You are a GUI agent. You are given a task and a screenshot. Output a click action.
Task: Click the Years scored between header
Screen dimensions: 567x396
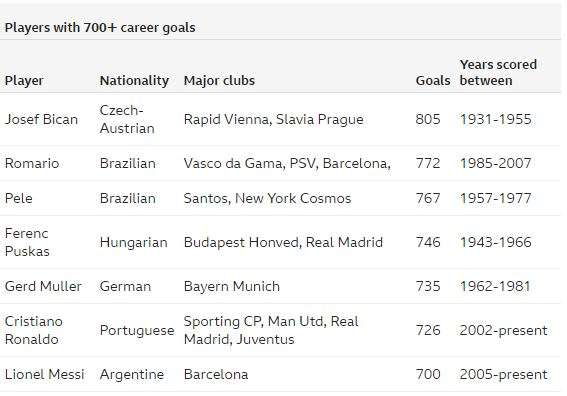pos(498,72)
